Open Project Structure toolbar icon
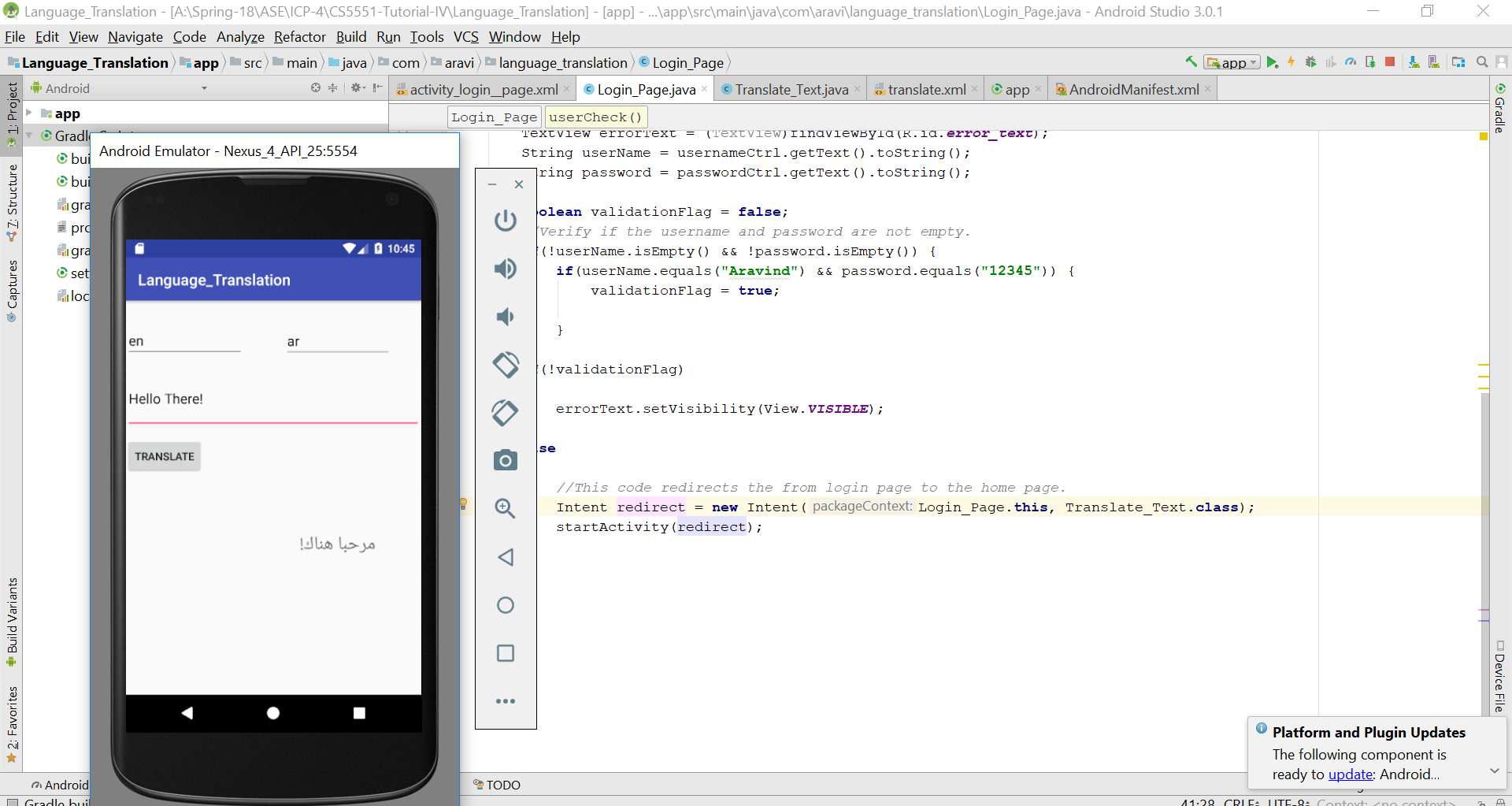This screenshot has height=806, width=1512. click(1458, 62)
